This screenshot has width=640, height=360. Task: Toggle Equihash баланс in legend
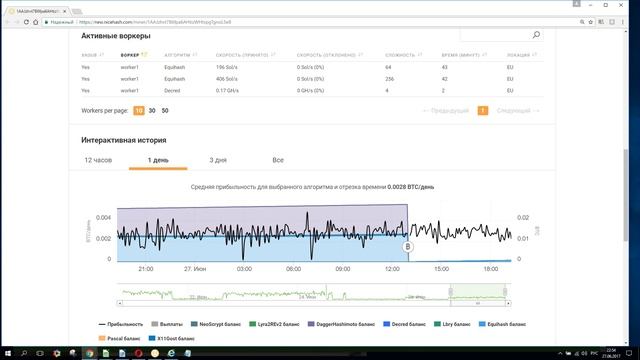[x=502, y=324]
